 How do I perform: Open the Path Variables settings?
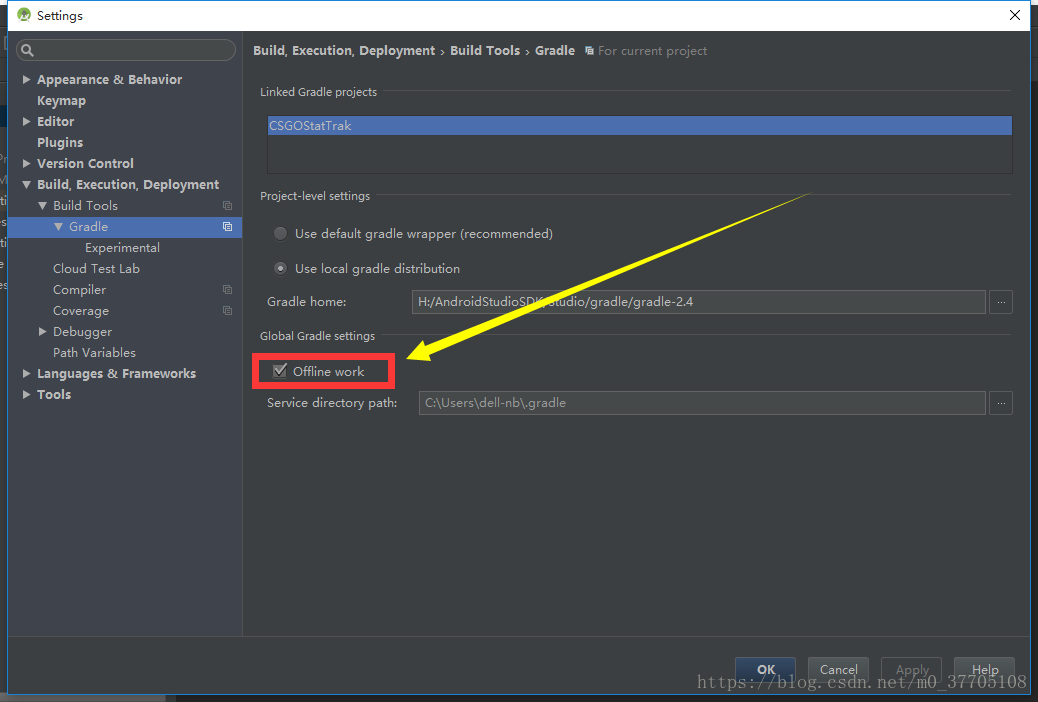(x=95, y=353)
